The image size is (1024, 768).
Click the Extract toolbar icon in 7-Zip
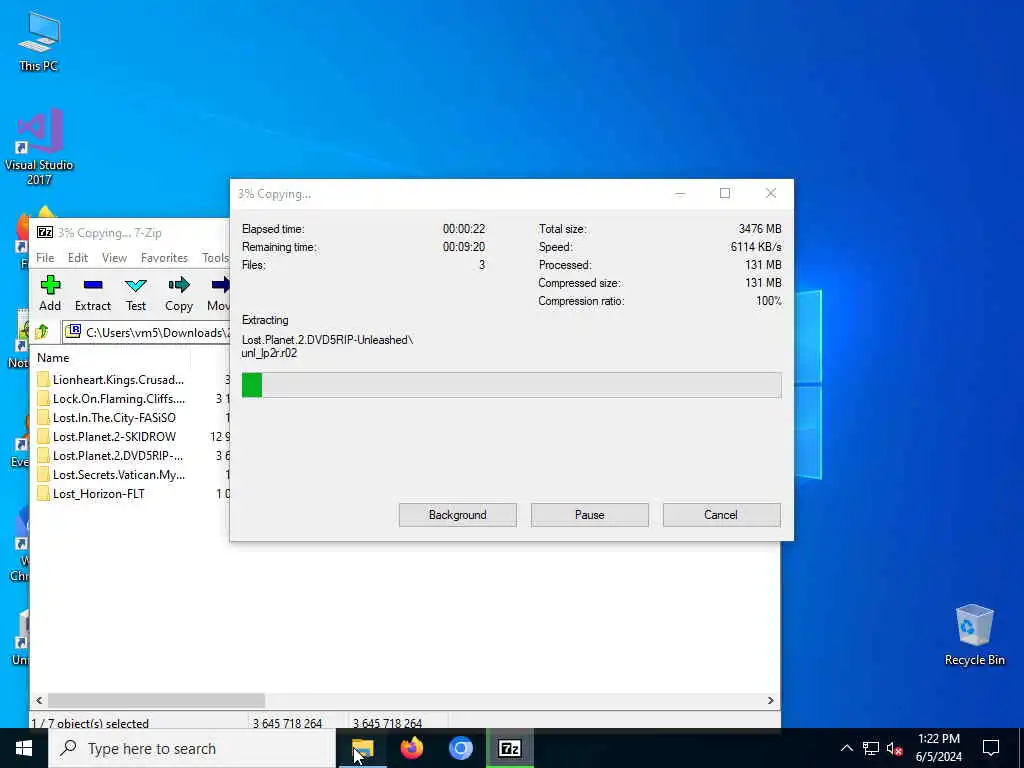(x=93, y=285)
